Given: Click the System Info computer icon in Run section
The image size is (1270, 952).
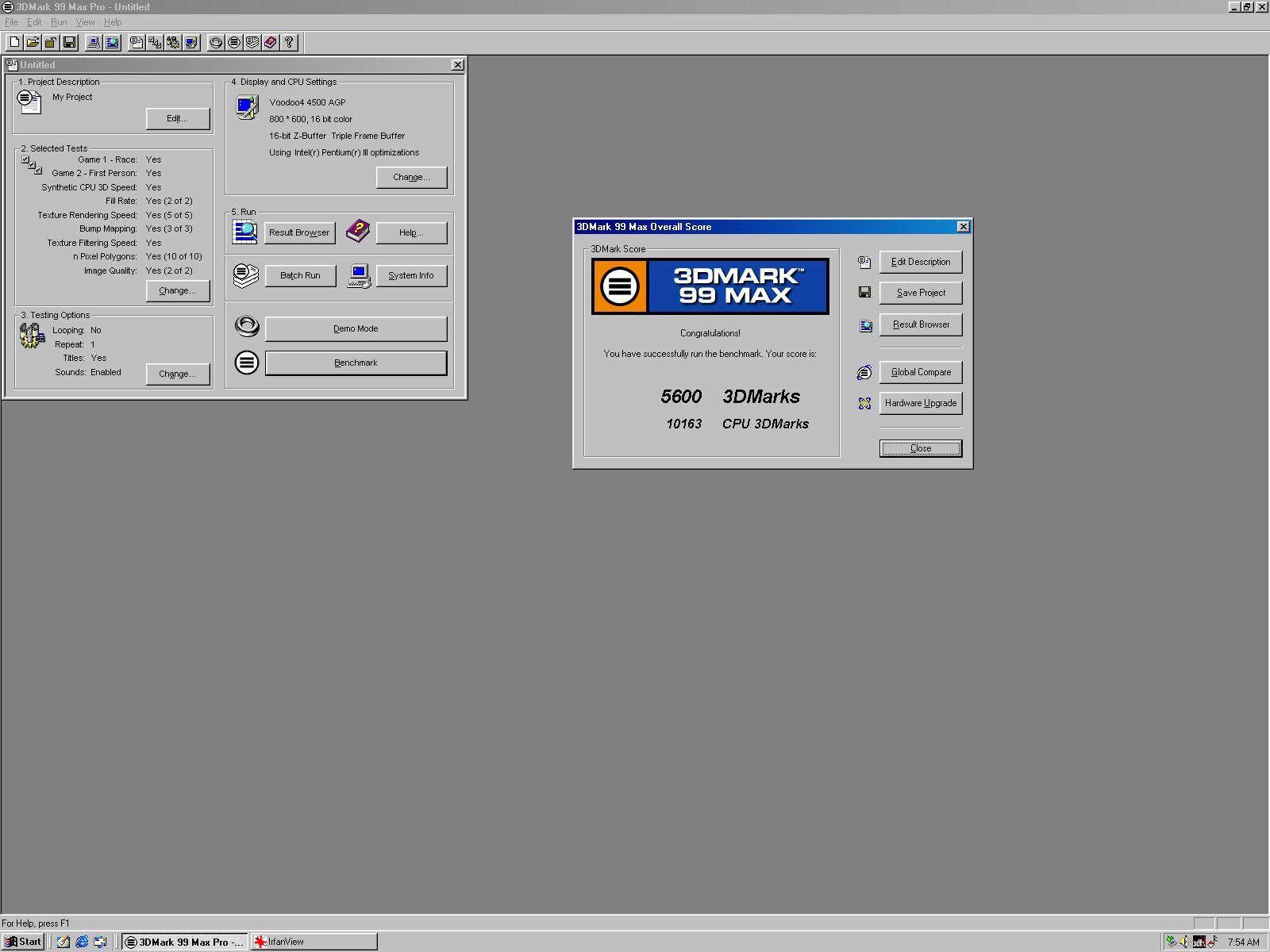Looking at the screenshot, I should 359,276.
